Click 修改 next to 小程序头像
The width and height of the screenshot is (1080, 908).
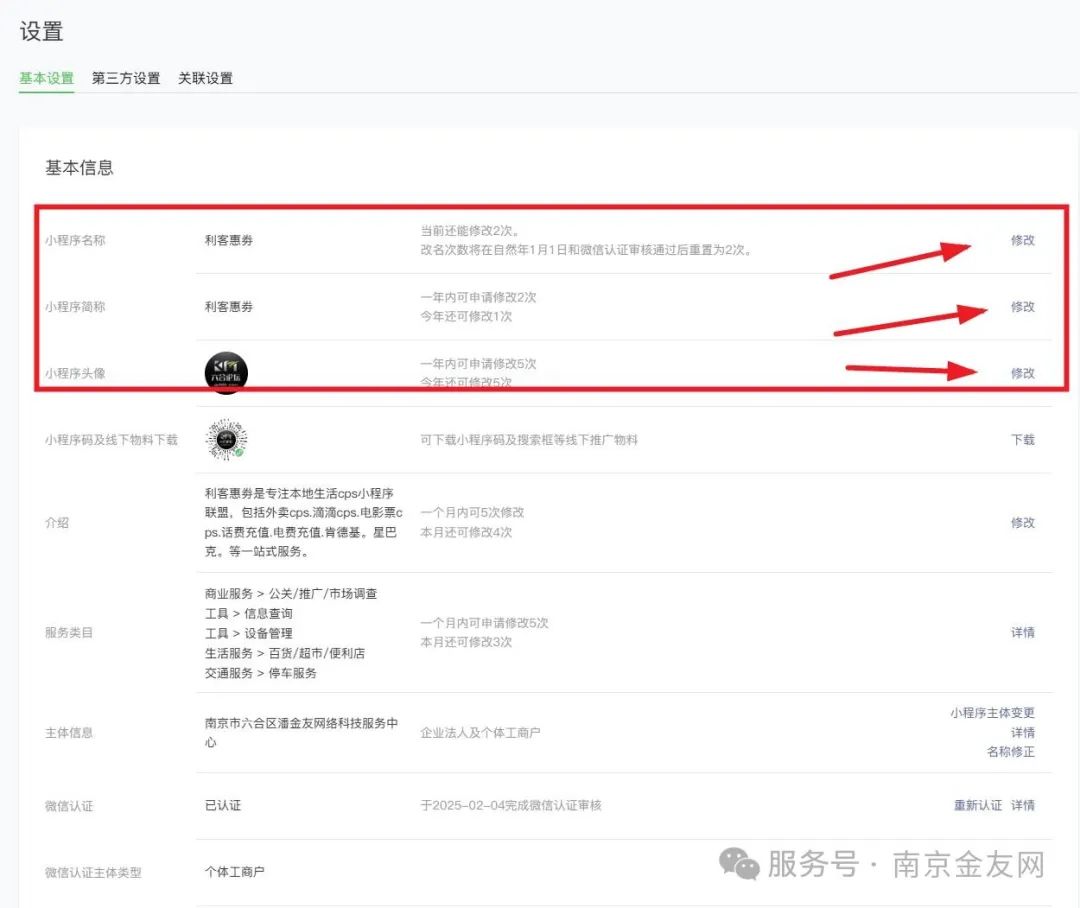pos(1022,371)
